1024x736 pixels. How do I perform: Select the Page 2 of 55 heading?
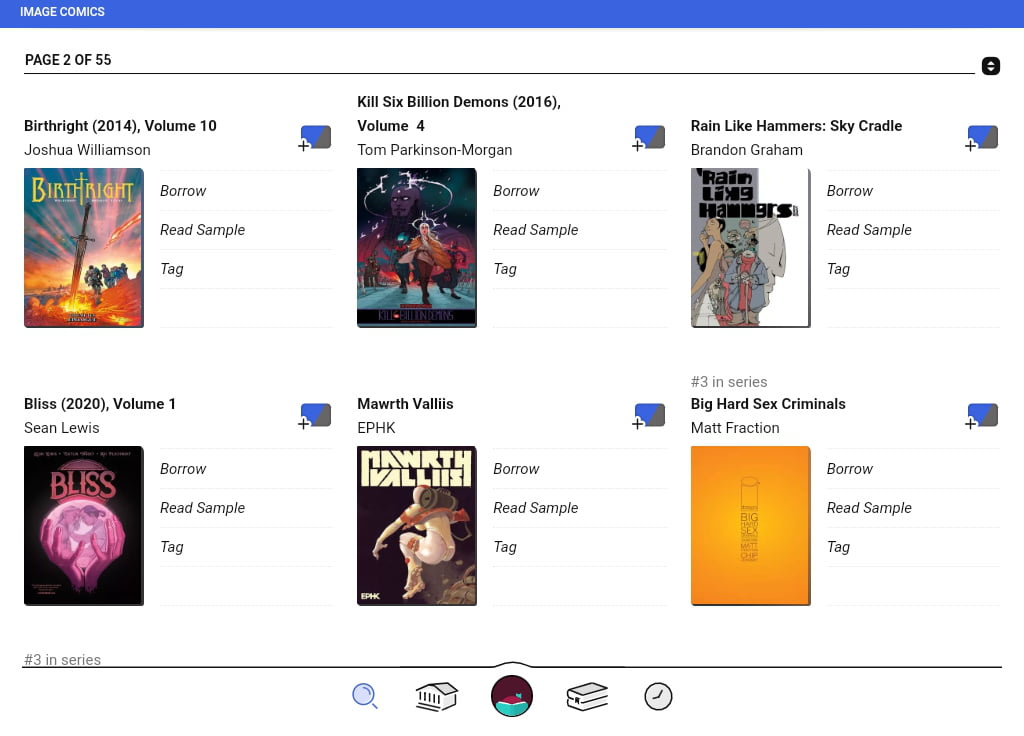(68, 60)
